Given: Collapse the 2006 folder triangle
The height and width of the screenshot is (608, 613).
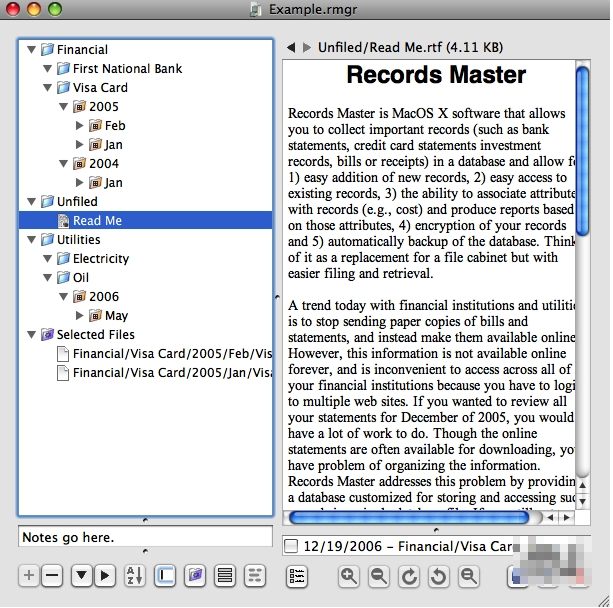Looking at the screenshot, I should (x=64, y=297).
